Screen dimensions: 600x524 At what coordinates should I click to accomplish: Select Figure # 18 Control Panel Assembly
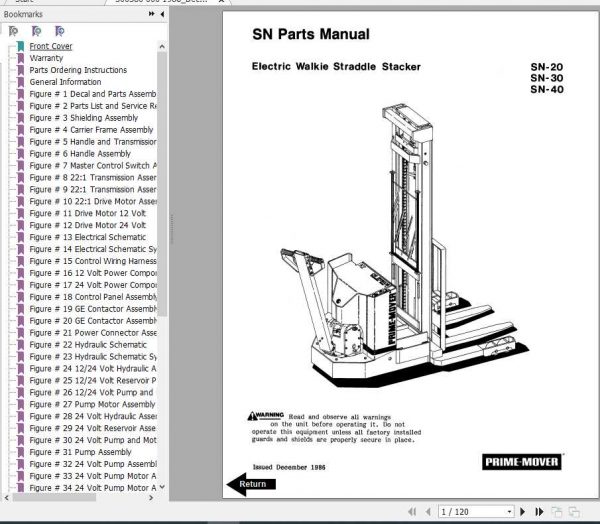(93, 297)
